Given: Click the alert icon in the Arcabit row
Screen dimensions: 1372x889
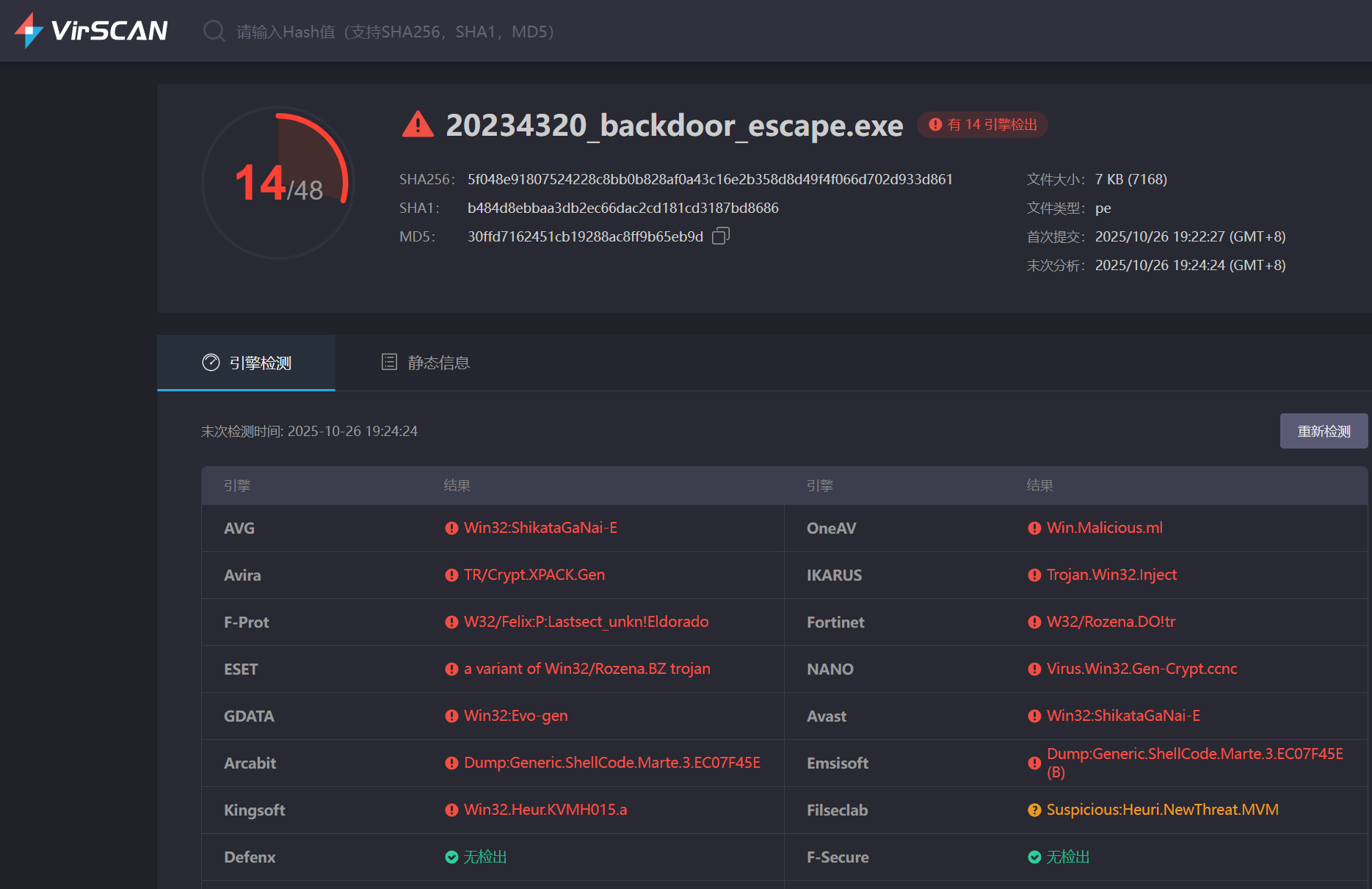Looking at the screenshot, I should pyautogui.click(x=451, y=763).
